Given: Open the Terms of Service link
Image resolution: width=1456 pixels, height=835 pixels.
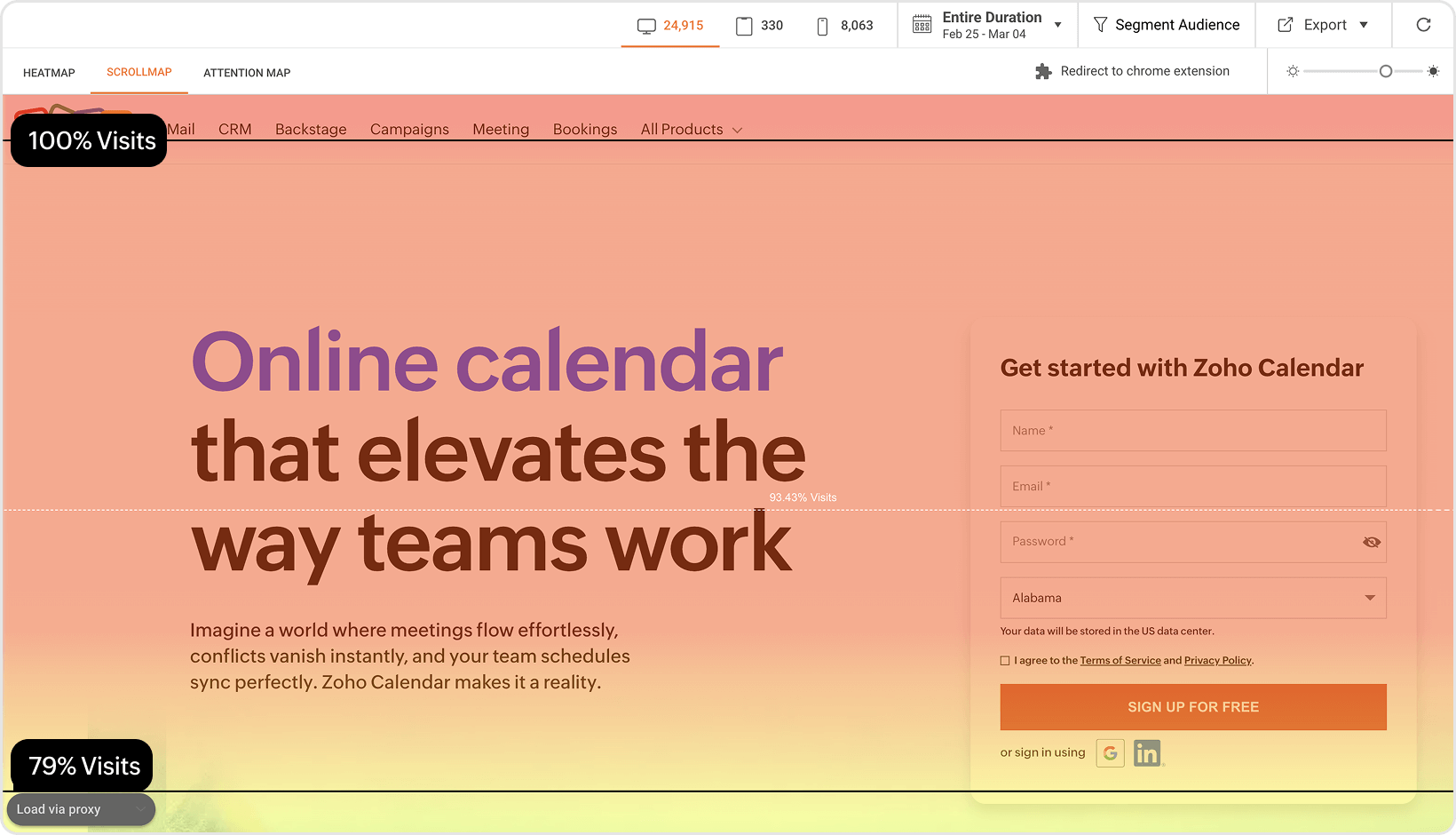Looking at the screenshot, I should click(1120, 661).
